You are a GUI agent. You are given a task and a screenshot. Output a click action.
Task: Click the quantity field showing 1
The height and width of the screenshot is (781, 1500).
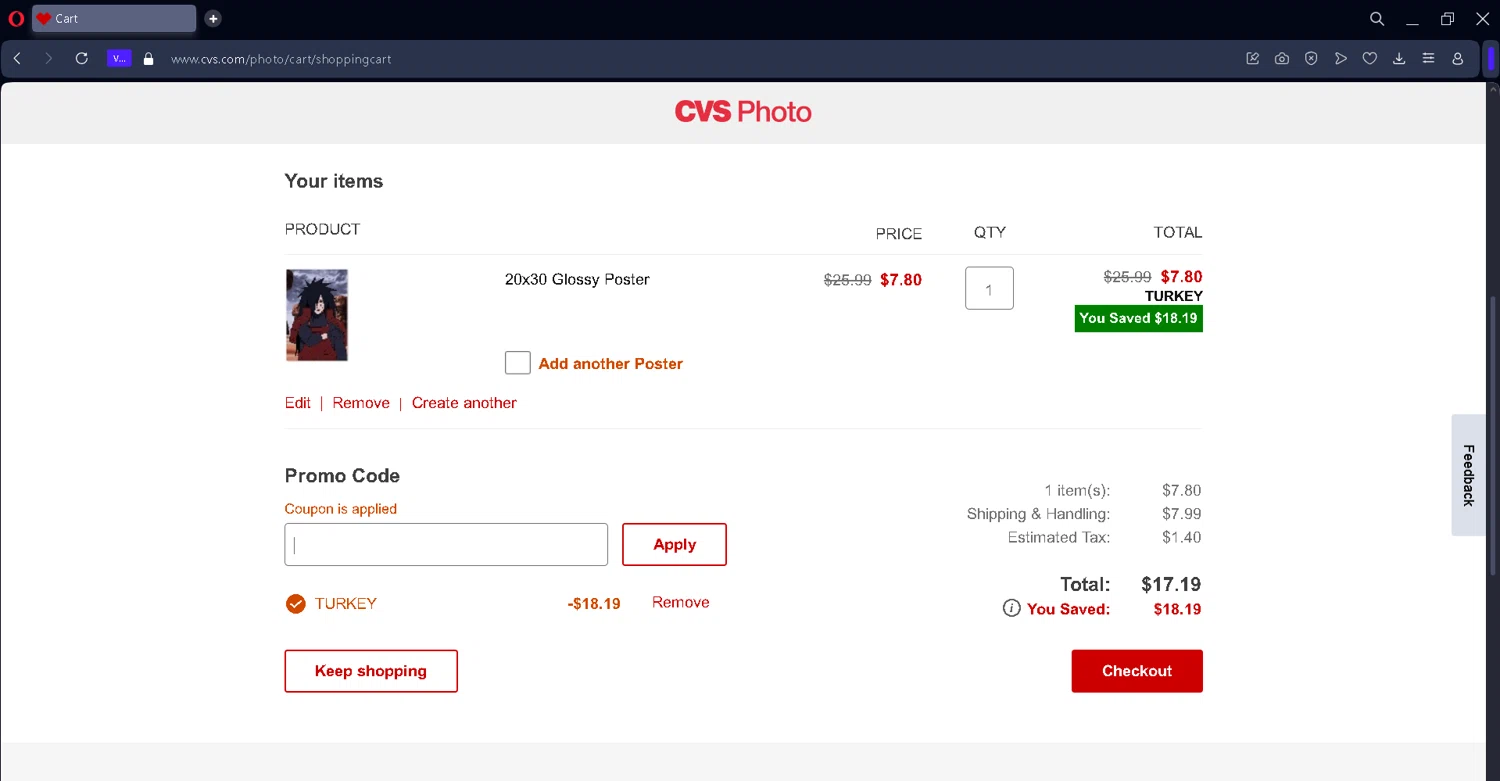(989, 288)
